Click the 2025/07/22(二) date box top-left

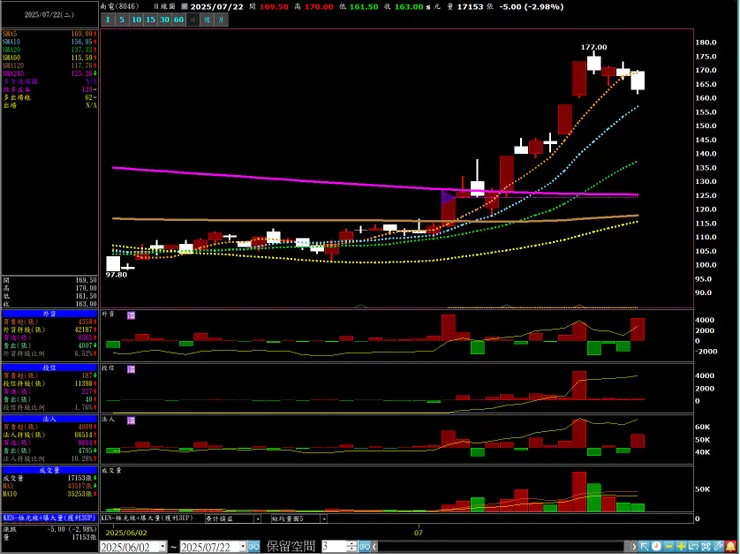(x=50, y=15)
